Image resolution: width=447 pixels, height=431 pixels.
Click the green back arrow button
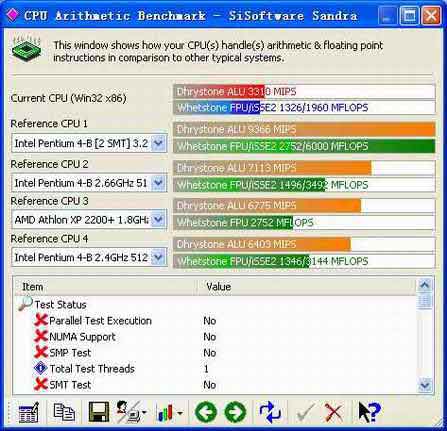click(x=206, y=412)
